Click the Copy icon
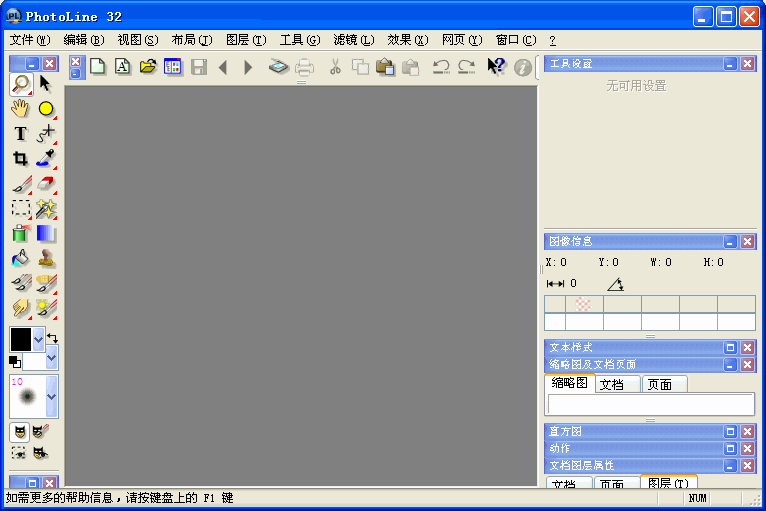Image resolution: width=766 pixels, height=511 pixels. (361, 67)
